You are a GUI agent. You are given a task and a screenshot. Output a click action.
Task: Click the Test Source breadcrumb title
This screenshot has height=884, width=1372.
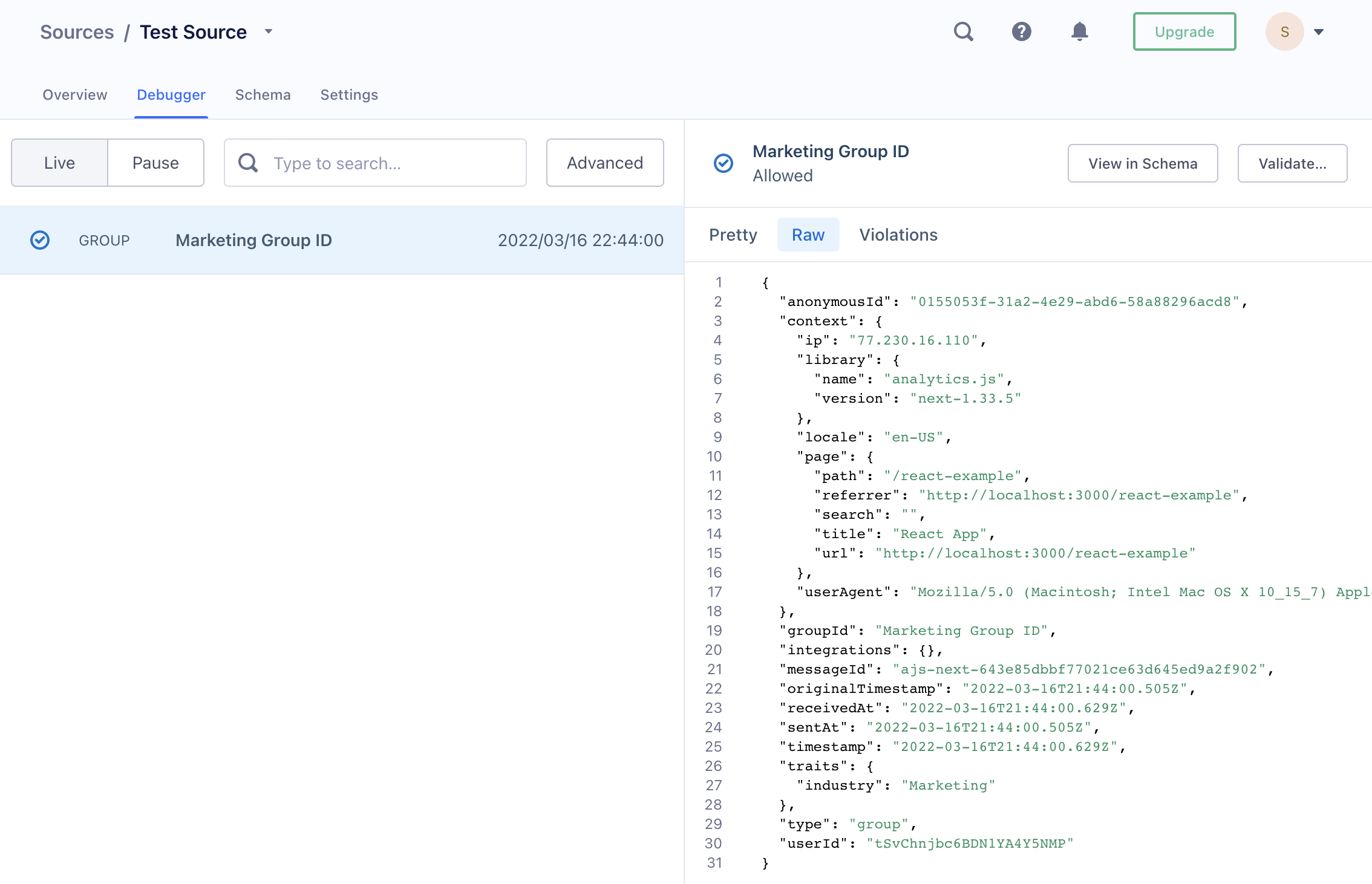click(x=193, y=32)
